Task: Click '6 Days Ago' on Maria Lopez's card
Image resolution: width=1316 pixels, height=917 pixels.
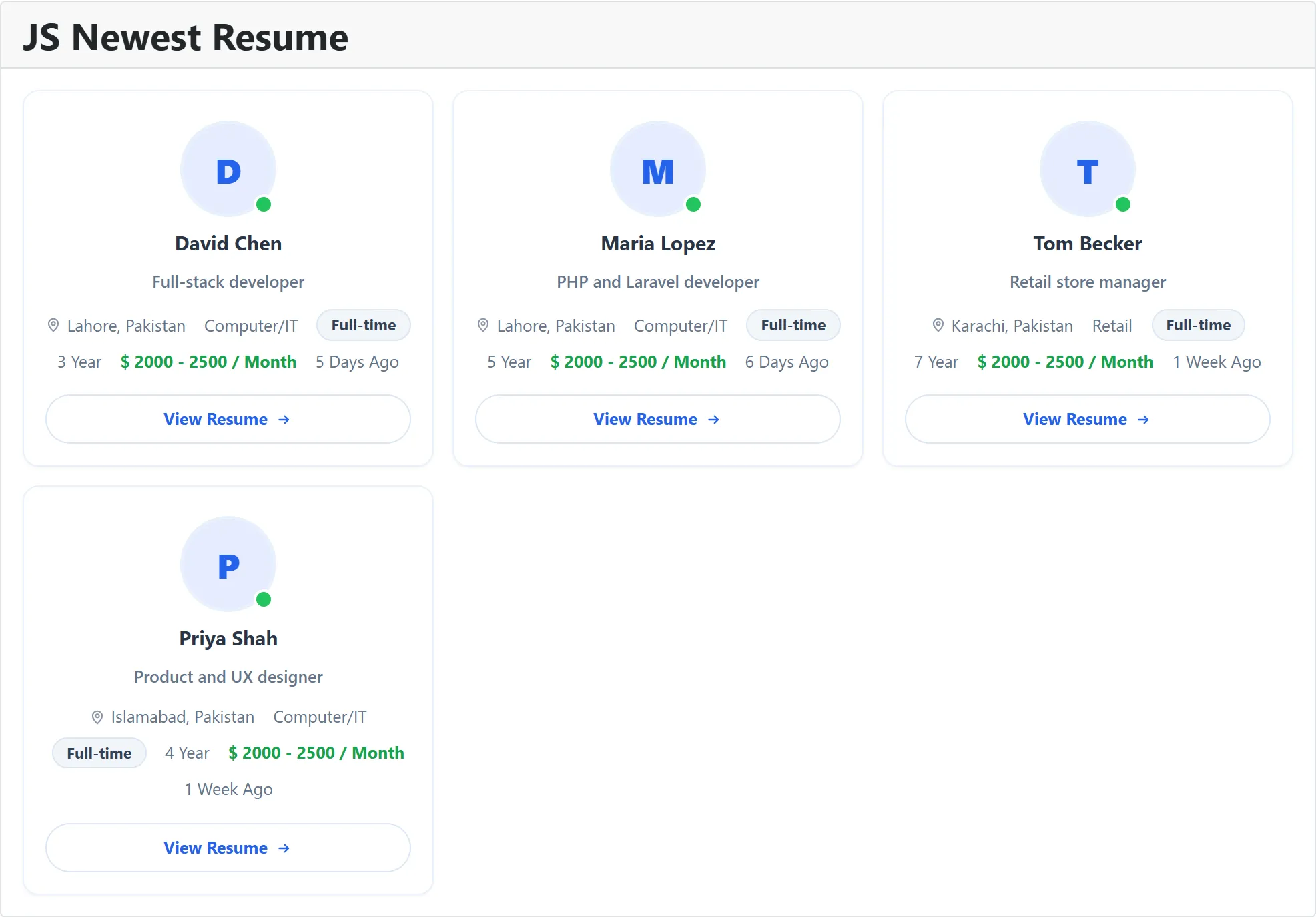Action: point(787,362)
